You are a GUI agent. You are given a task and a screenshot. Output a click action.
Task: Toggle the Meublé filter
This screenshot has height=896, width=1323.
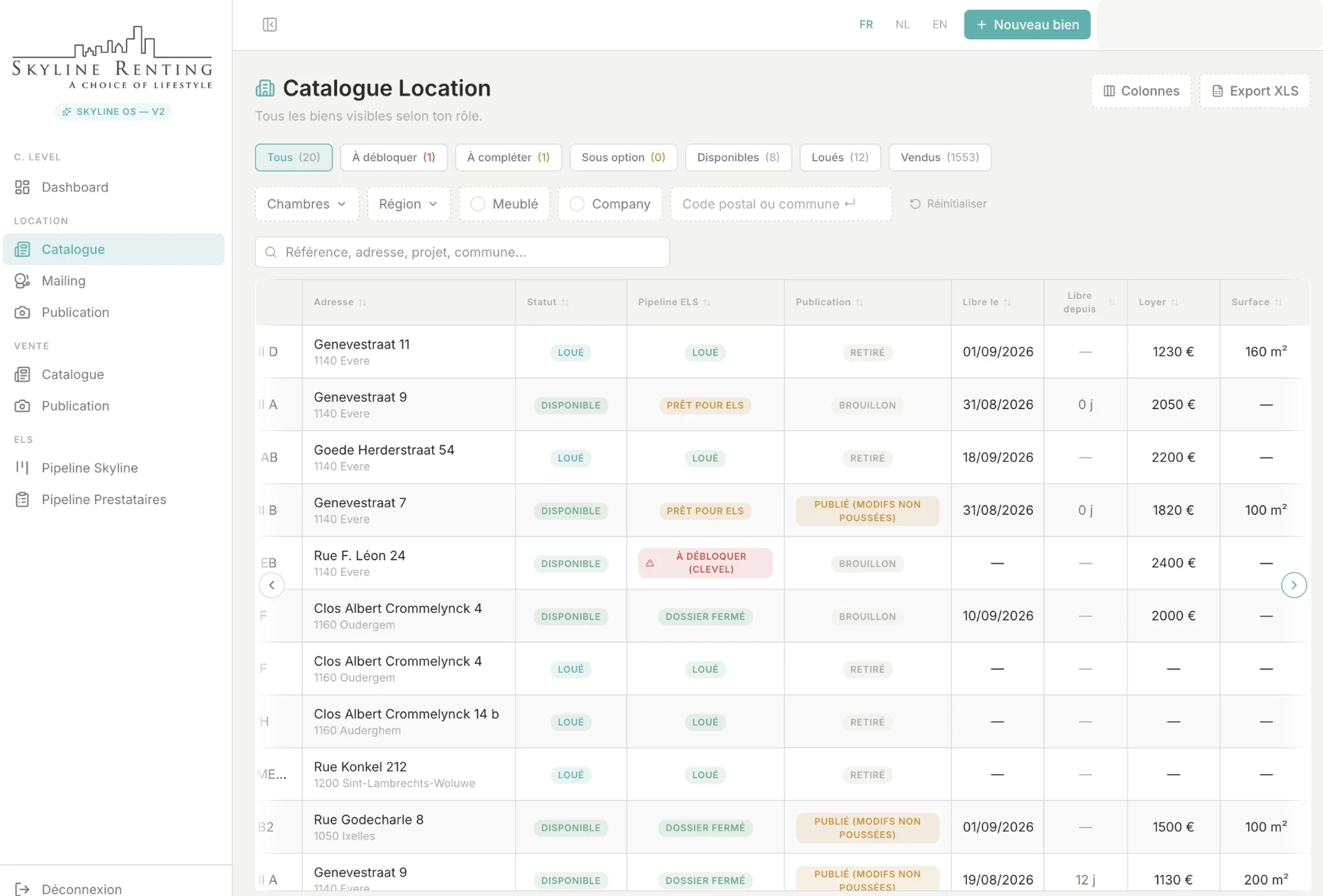504,204
